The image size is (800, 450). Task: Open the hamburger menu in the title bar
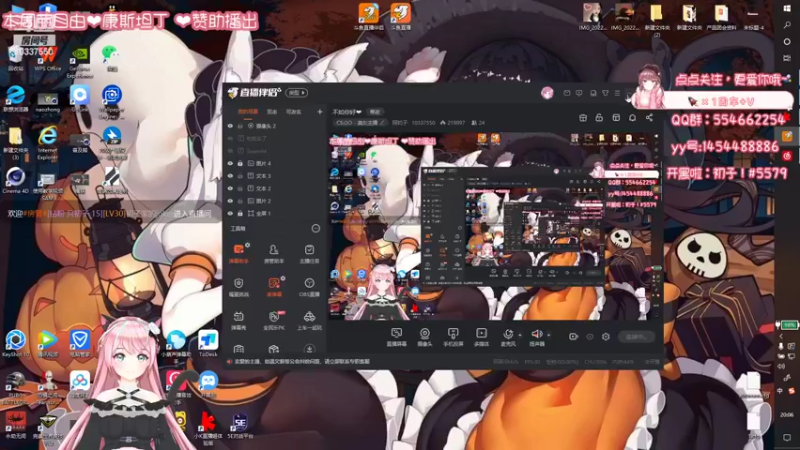click(x=617, y=93)
